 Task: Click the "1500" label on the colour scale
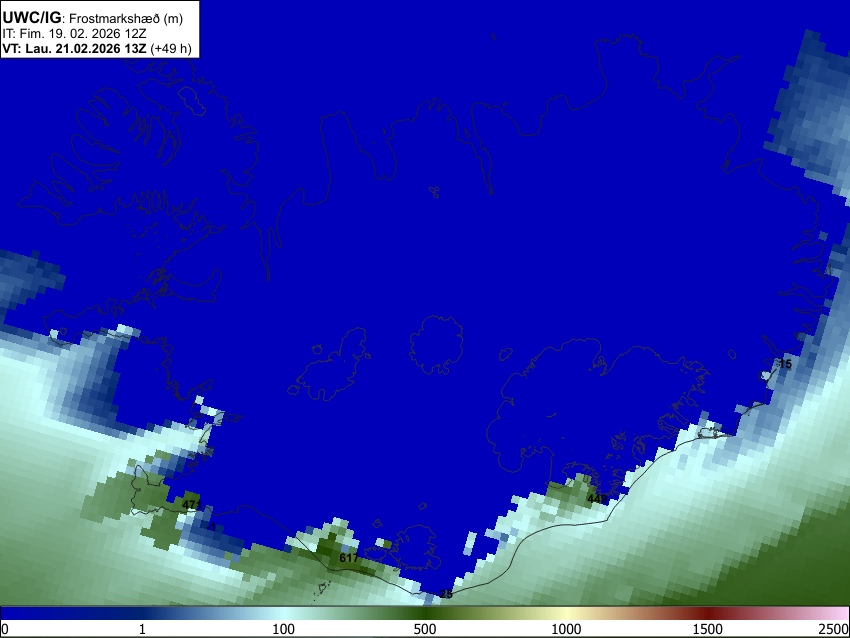(x=708, y=629)
